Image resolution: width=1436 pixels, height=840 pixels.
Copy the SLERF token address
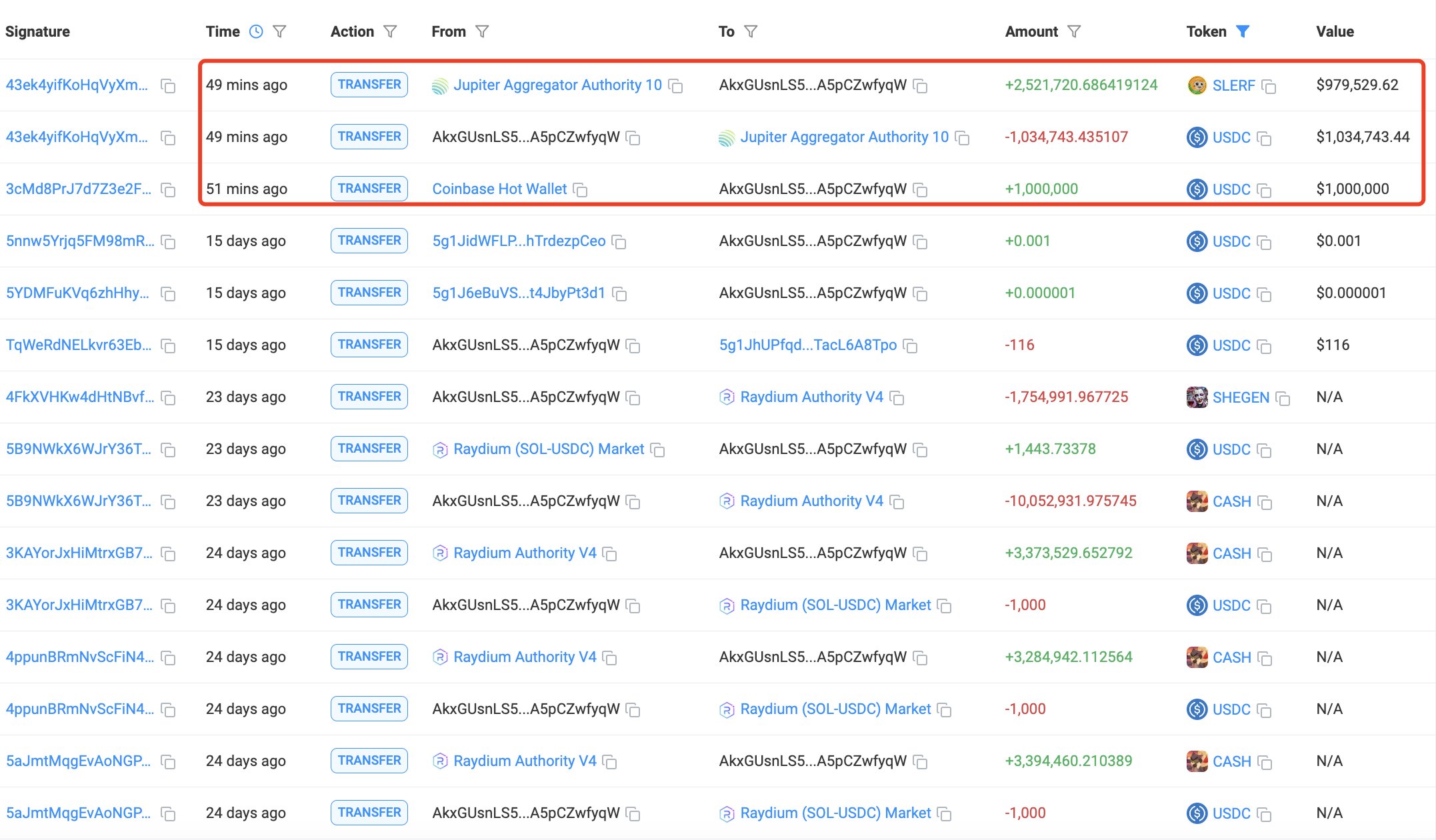click(x=1269, y=86)
